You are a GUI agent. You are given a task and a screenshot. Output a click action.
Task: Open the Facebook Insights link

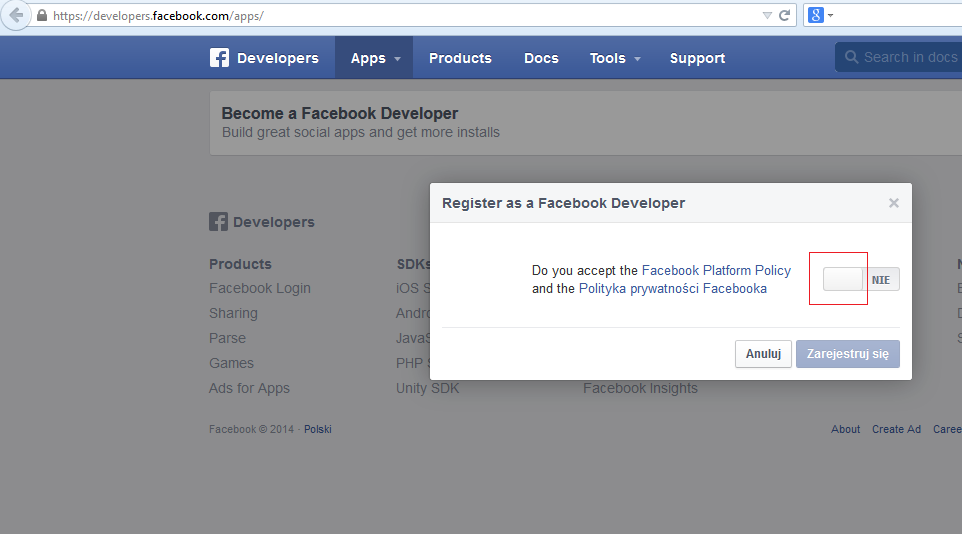(x=641, y=389)
